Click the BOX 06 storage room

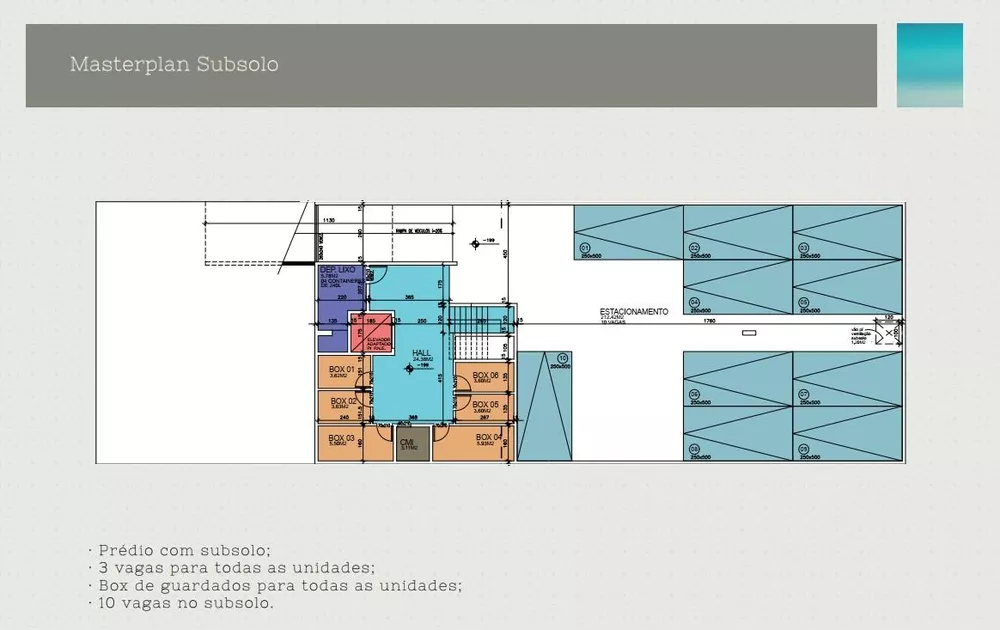click(x=485, y=377)
